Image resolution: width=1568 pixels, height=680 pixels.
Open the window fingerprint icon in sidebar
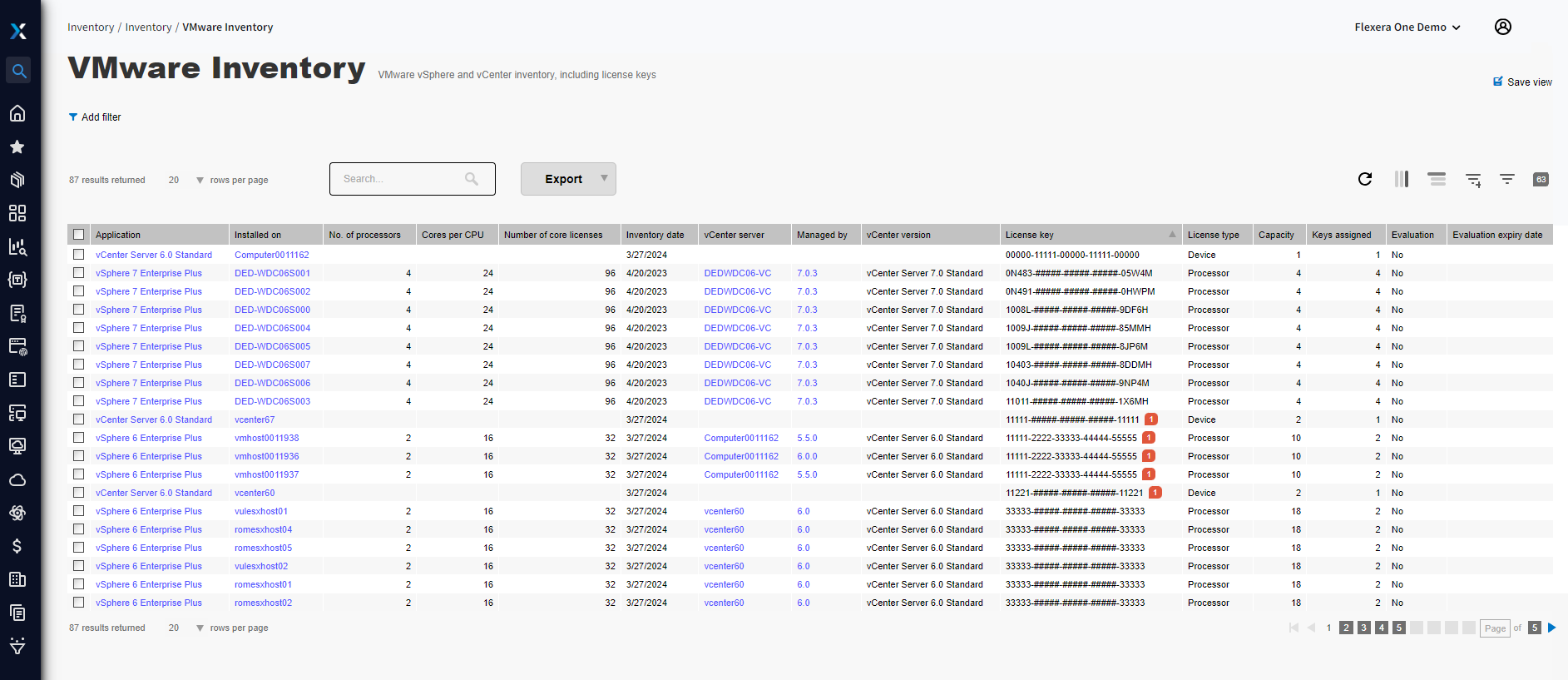click(x=17, y=346)
